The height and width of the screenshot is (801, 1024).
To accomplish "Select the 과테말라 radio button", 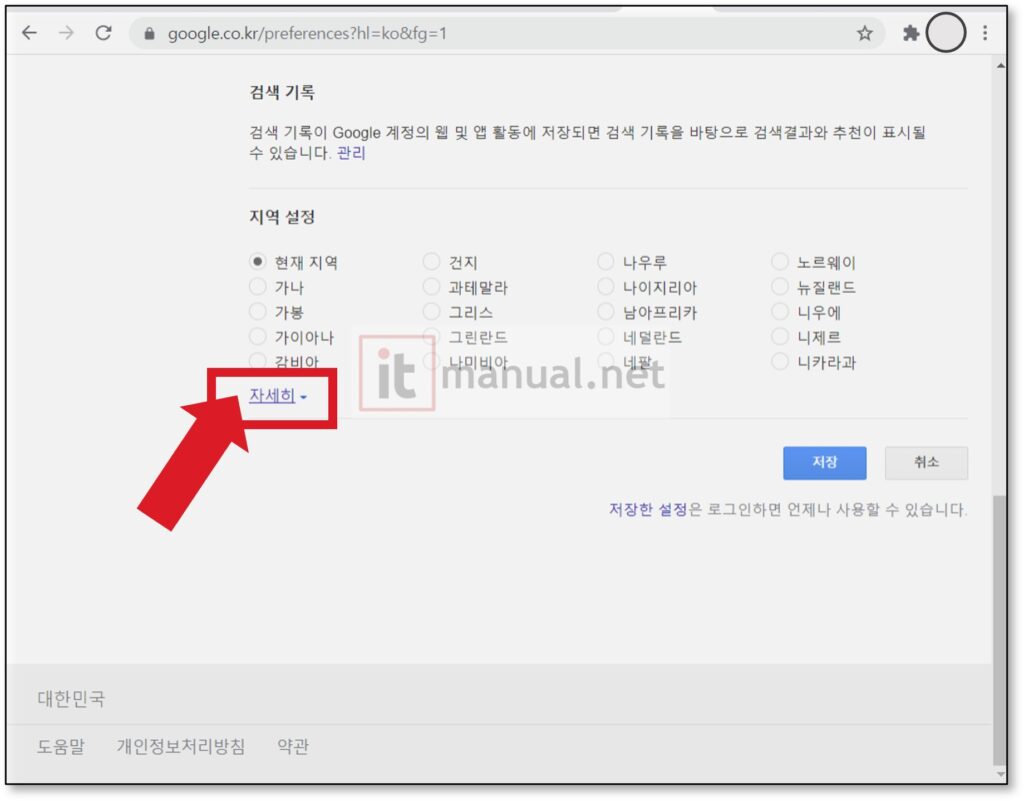I will click(x=431, y=287).
